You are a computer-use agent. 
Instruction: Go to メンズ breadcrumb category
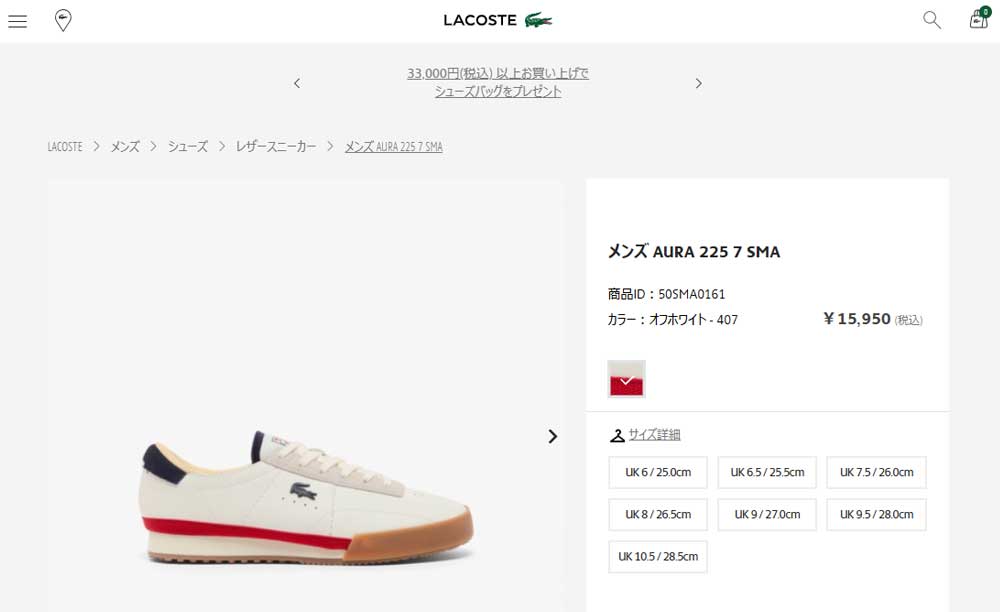point(125,147)
